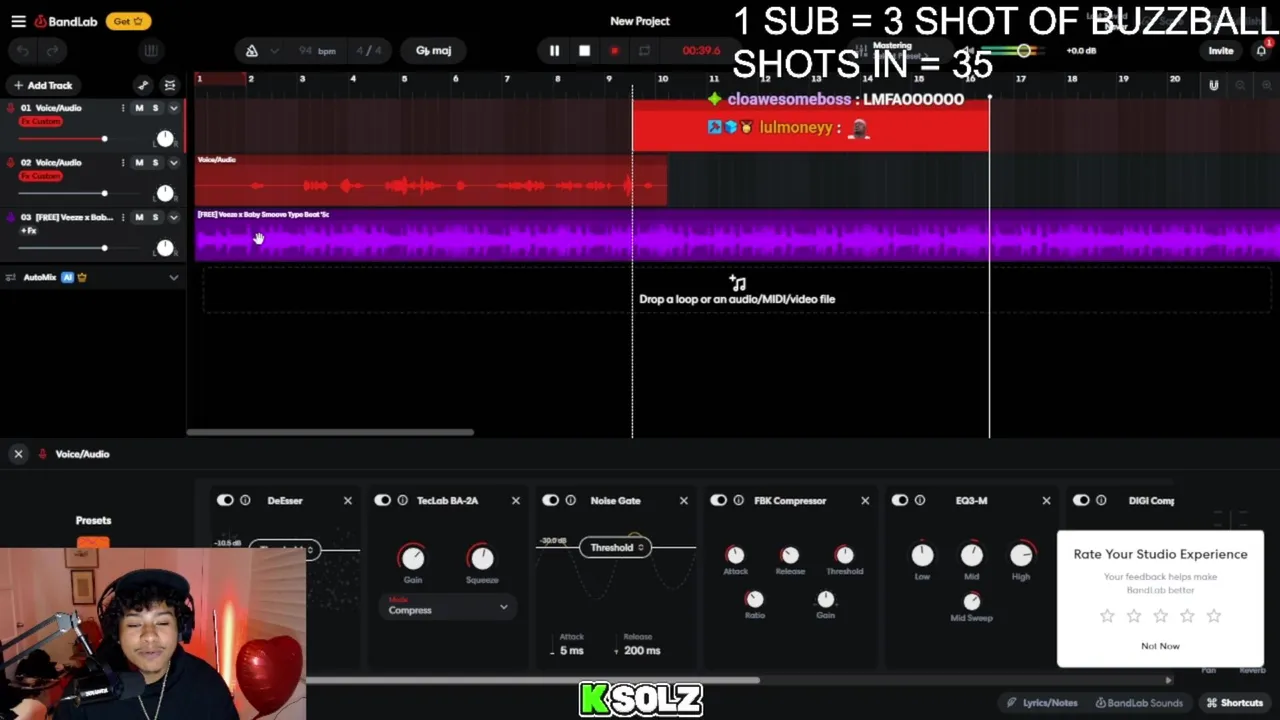The image size is (1280, 720).
Task: Open the metronome settings dropdown arrow
Action: coord(274,51)
